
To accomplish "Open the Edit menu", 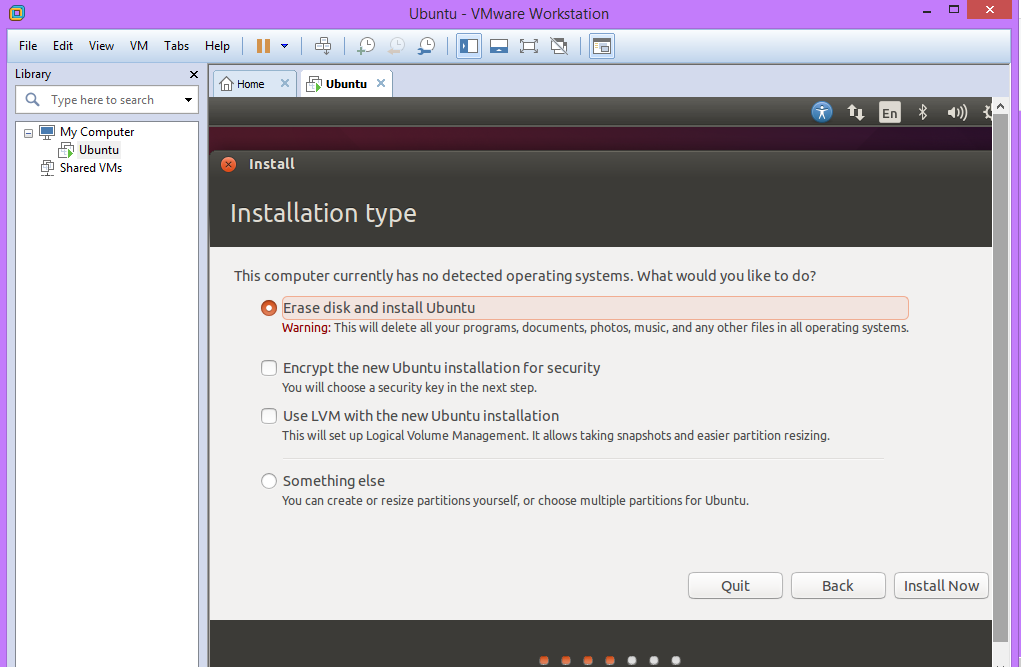I will tap(63, 46).
